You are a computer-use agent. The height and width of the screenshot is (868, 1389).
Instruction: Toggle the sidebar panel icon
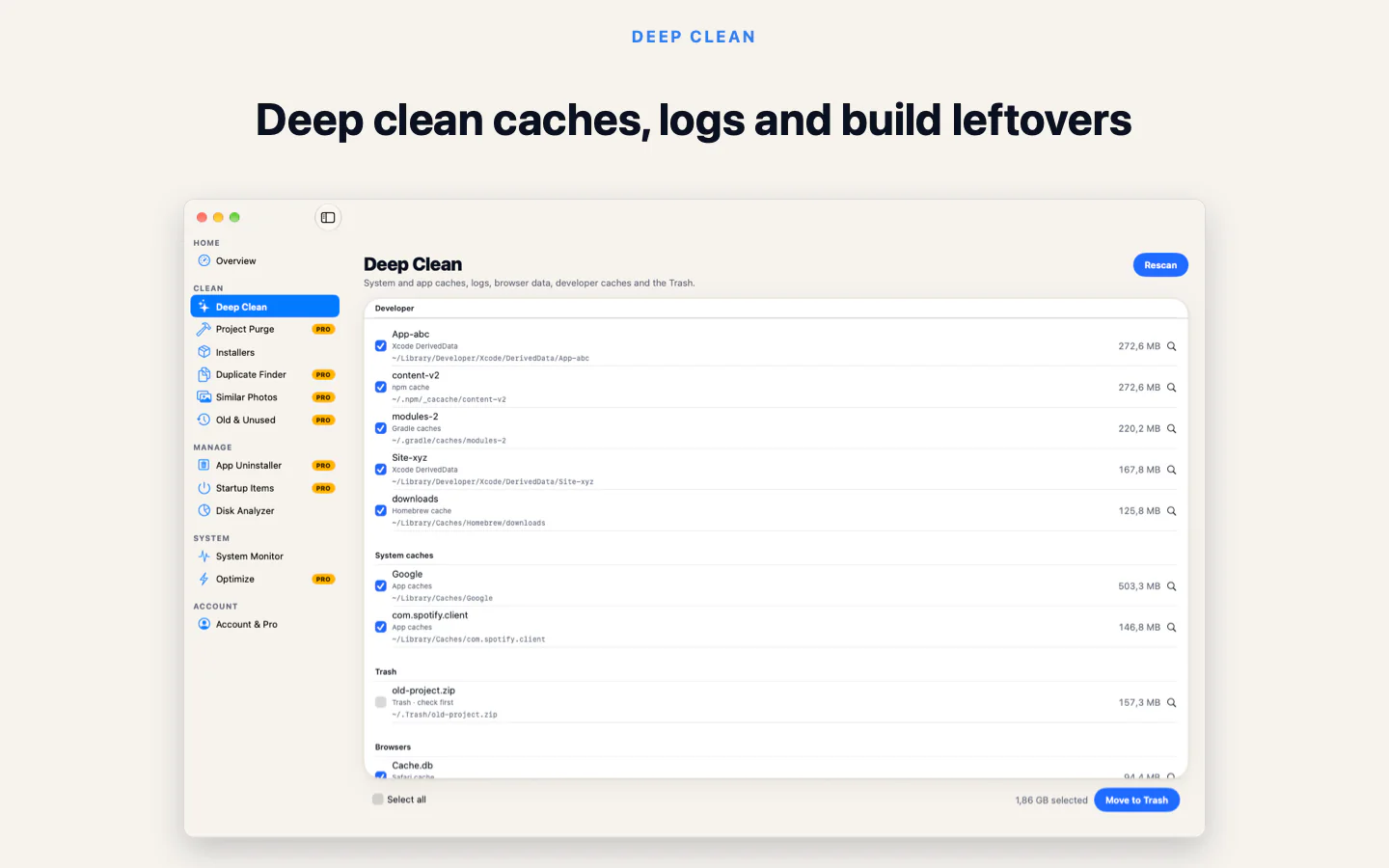tap(328, 218)
